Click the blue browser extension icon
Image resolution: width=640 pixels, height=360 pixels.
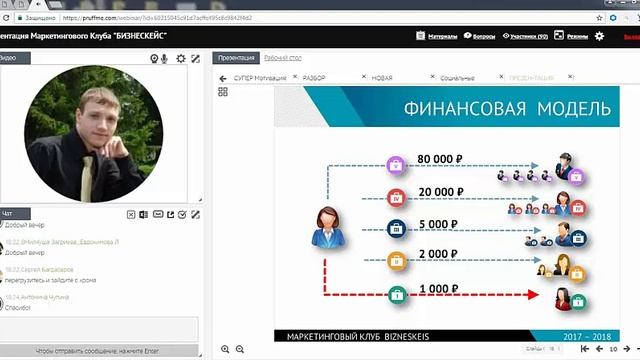coord(613,18)
